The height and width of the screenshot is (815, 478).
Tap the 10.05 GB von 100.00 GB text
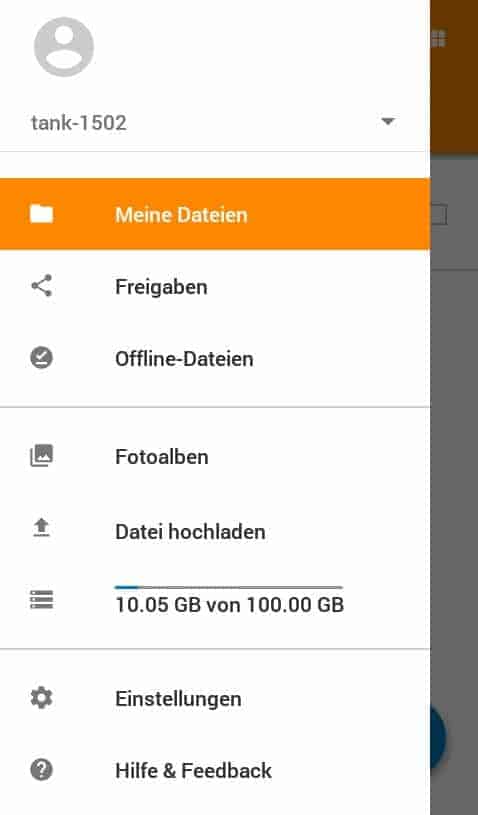229,605
